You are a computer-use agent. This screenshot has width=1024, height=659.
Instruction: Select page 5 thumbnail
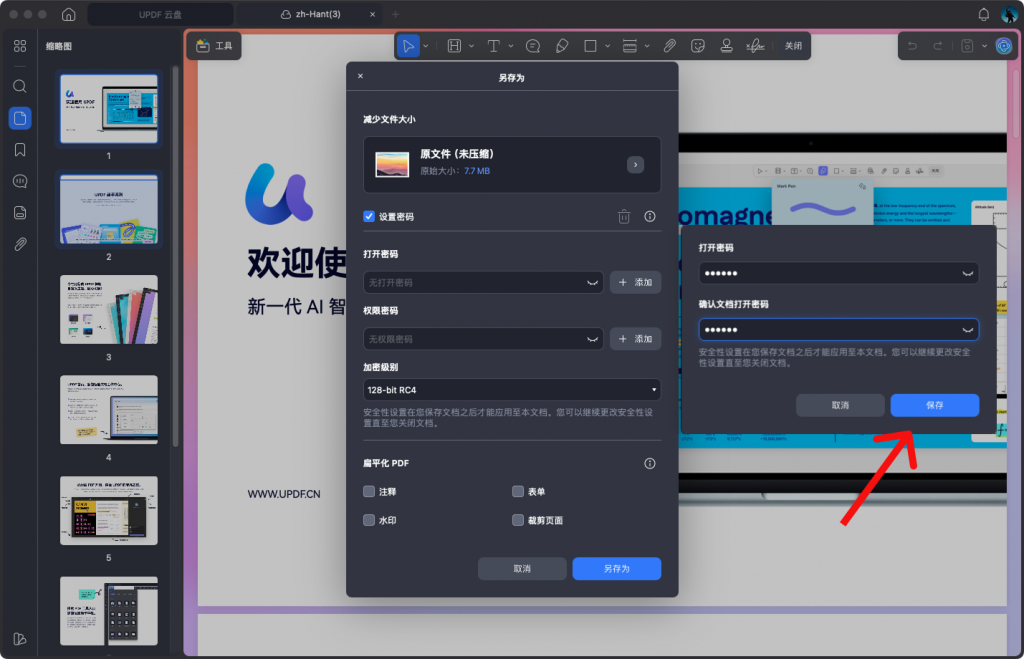108,510
